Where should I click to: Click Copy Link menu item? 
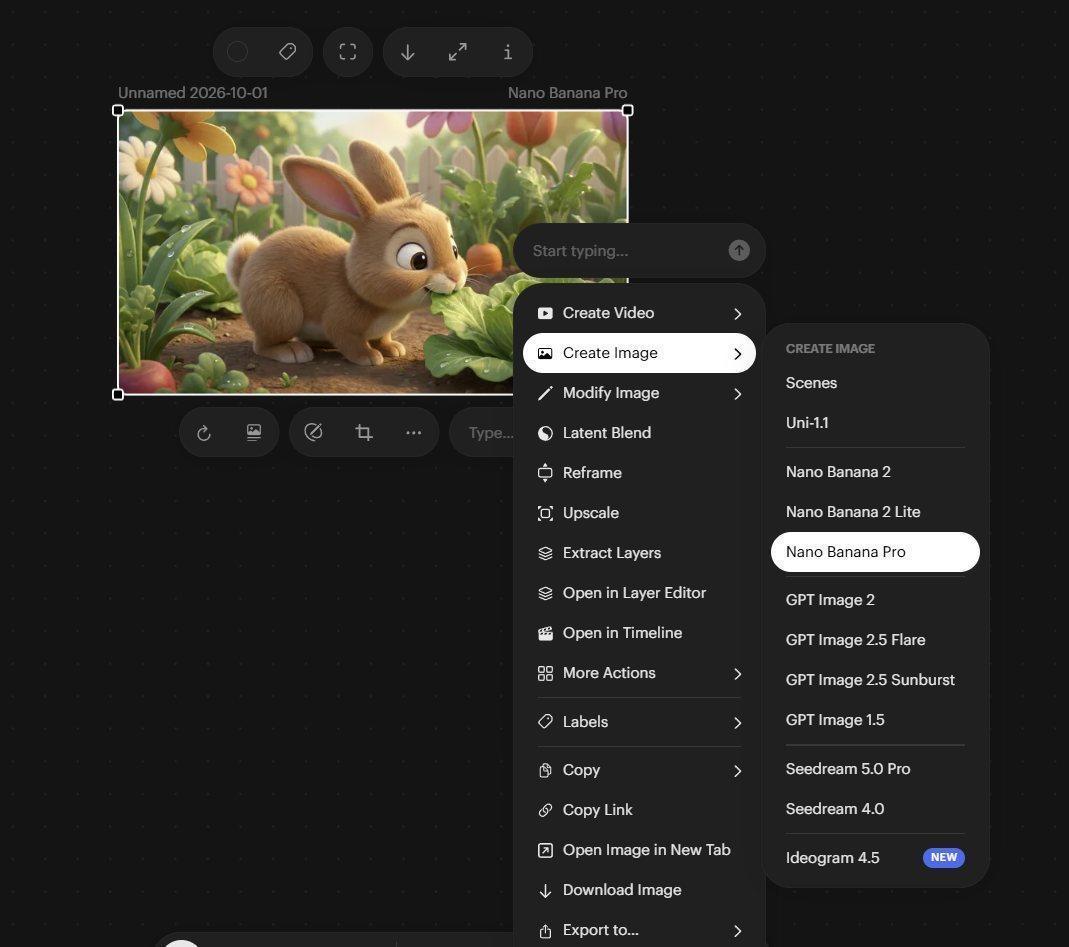pos(639,810)
